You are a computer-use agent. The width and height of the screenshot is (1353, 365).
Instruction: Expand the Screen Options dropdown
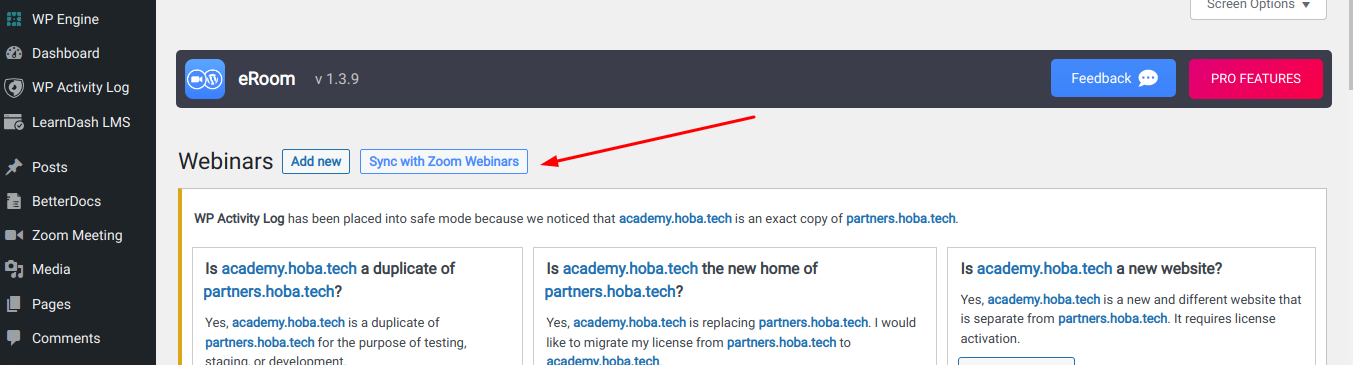click(x=1258, y=6)
